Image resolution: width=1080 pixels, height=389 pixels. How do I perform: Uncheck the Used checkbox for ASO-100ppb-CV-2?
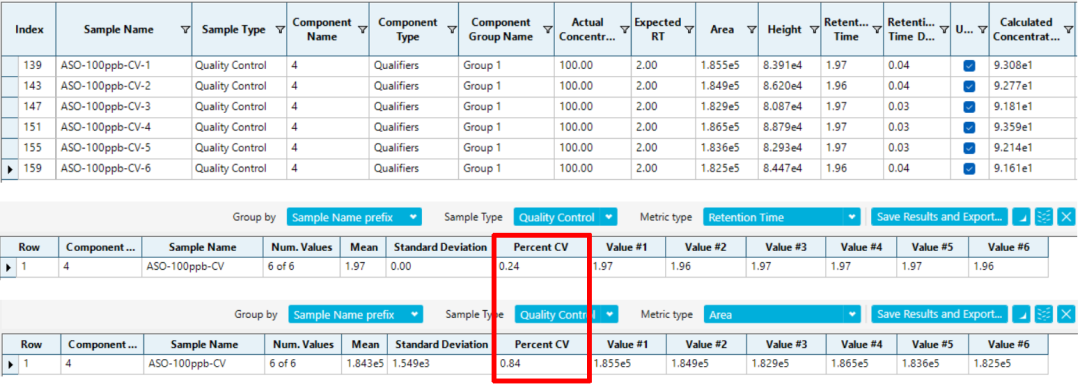click(x=969, y=86)
